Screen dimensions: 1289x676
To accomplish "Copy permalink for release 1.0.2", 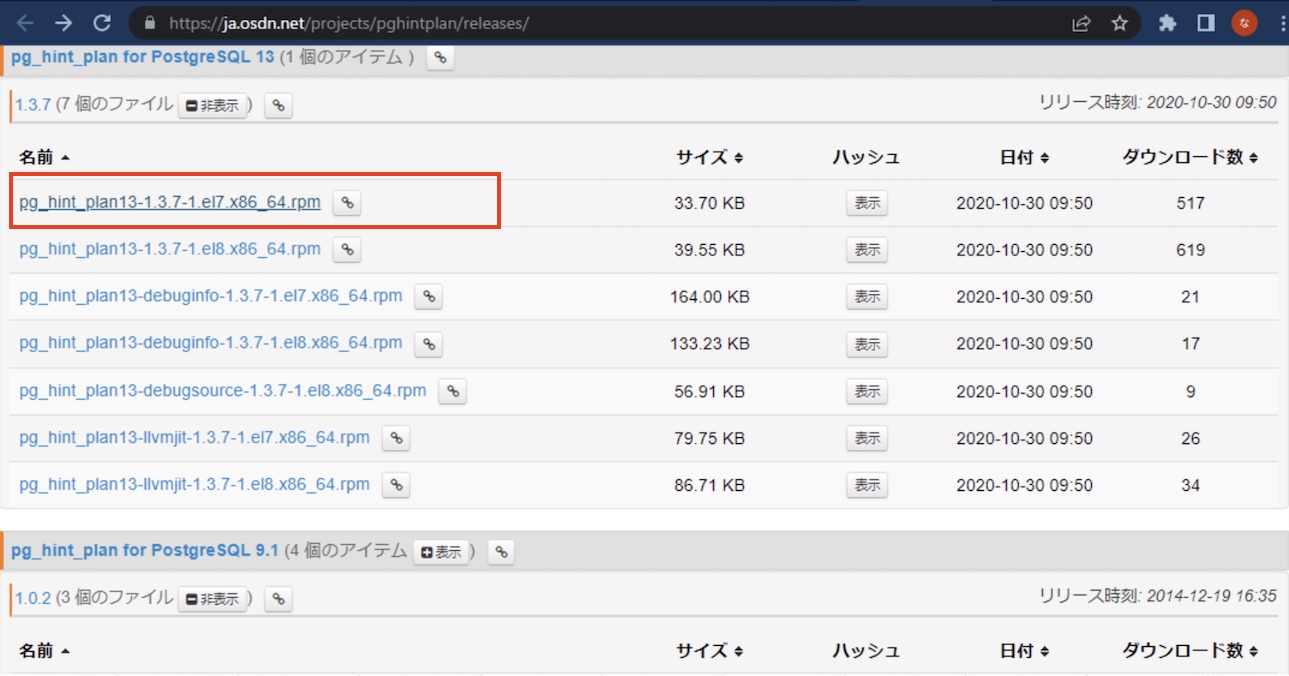I will click(279, 600).
